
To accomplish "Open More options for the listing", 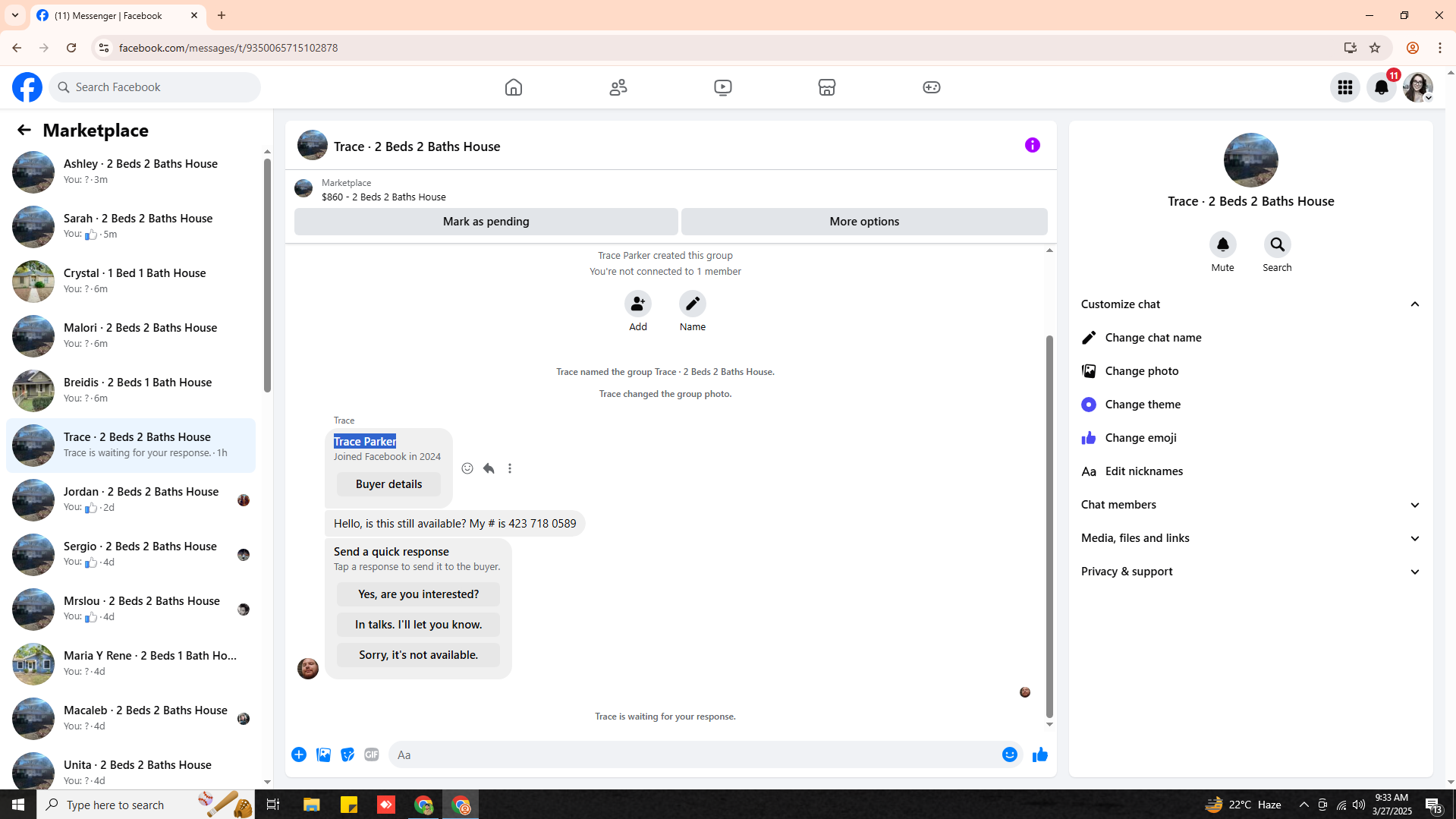I will tap(864, 222).
